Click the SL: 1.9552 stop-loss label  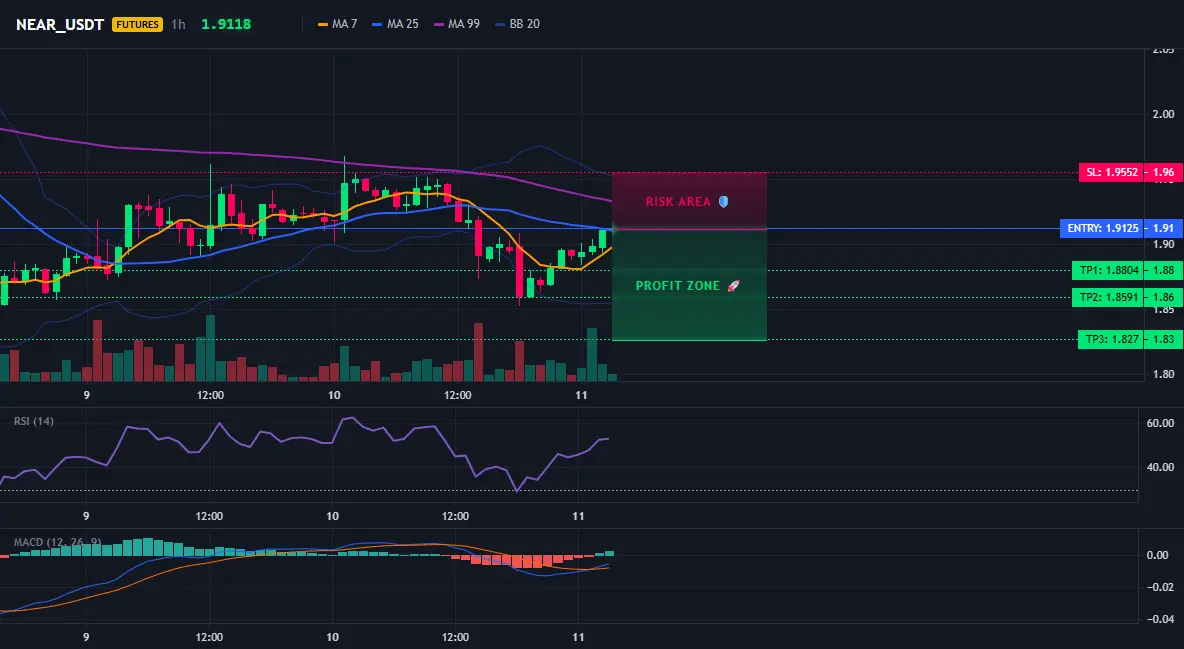click(x=1112, y=172)
